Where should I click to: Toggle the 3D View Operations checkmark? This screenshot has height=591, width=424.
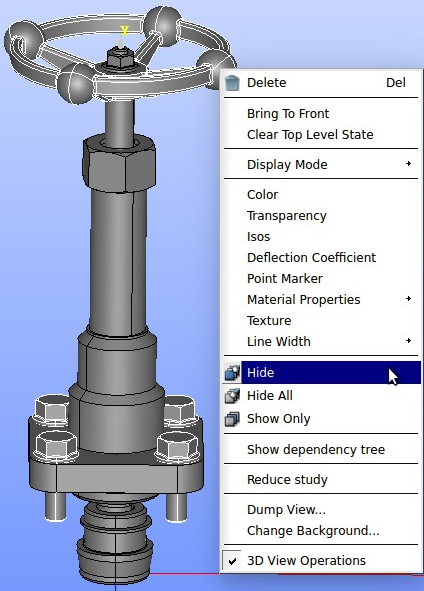[x=233, y=561]
